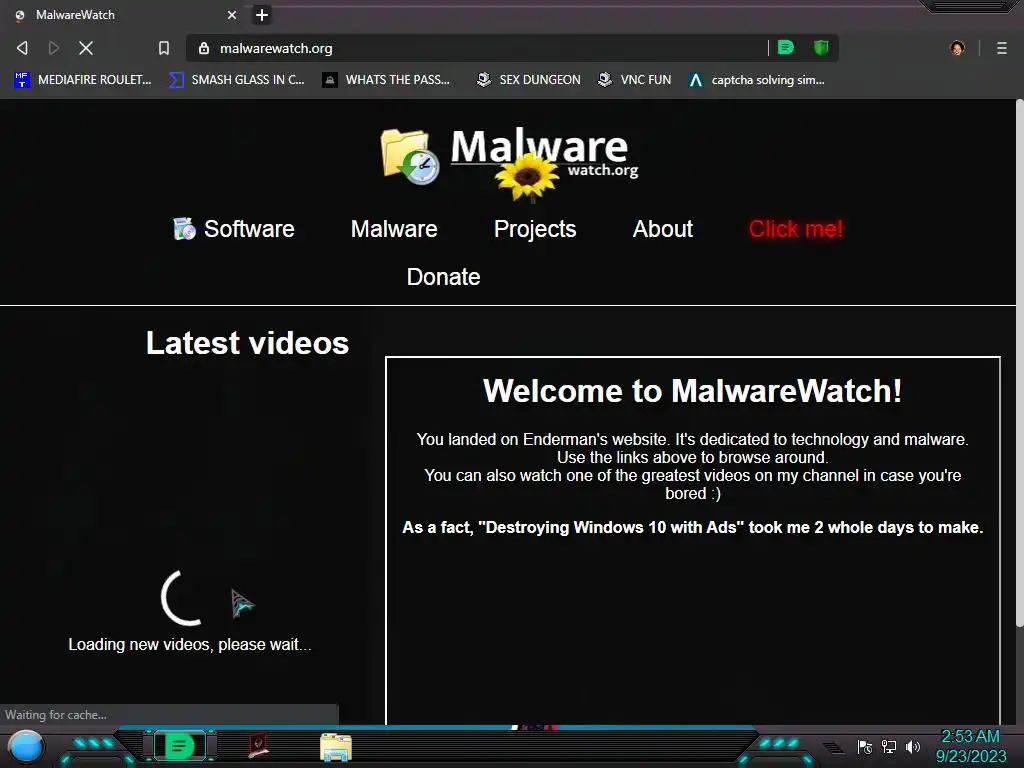Open the green chat extension icon in address bar
The image size is (1024, 768).
pyautogui.click(x=786, y=47)
